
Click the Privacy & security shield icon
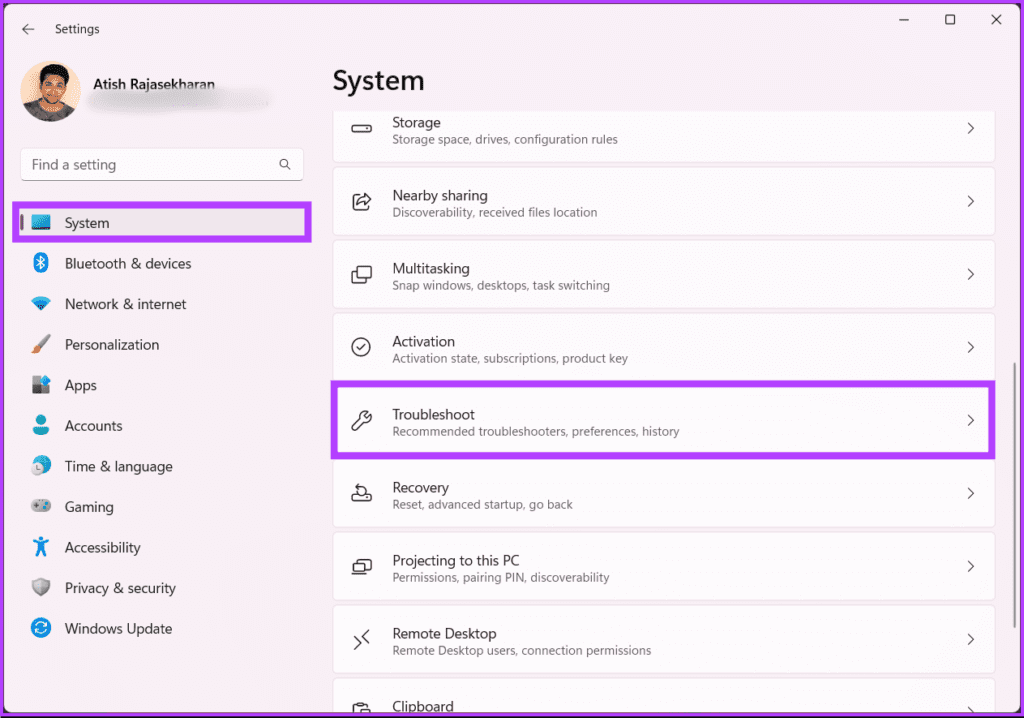tap(41, 587)
